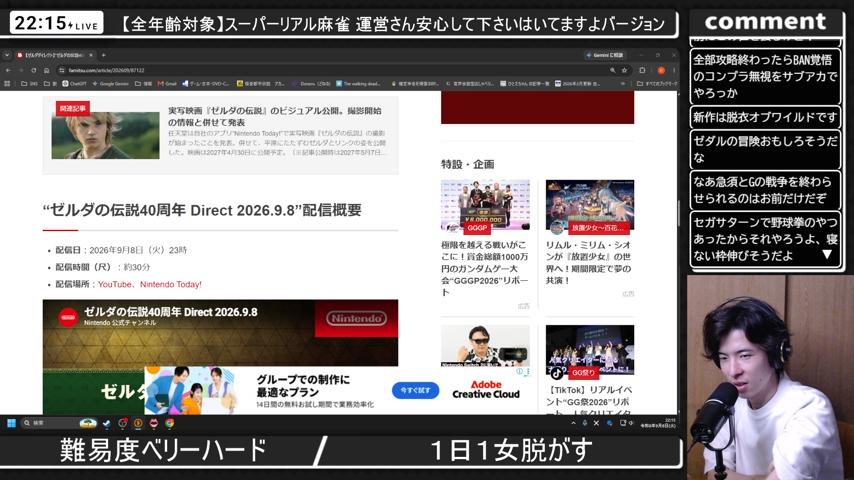Click the taskbar clock and date
Screen dimensions: 854x480
click(658, 423)
